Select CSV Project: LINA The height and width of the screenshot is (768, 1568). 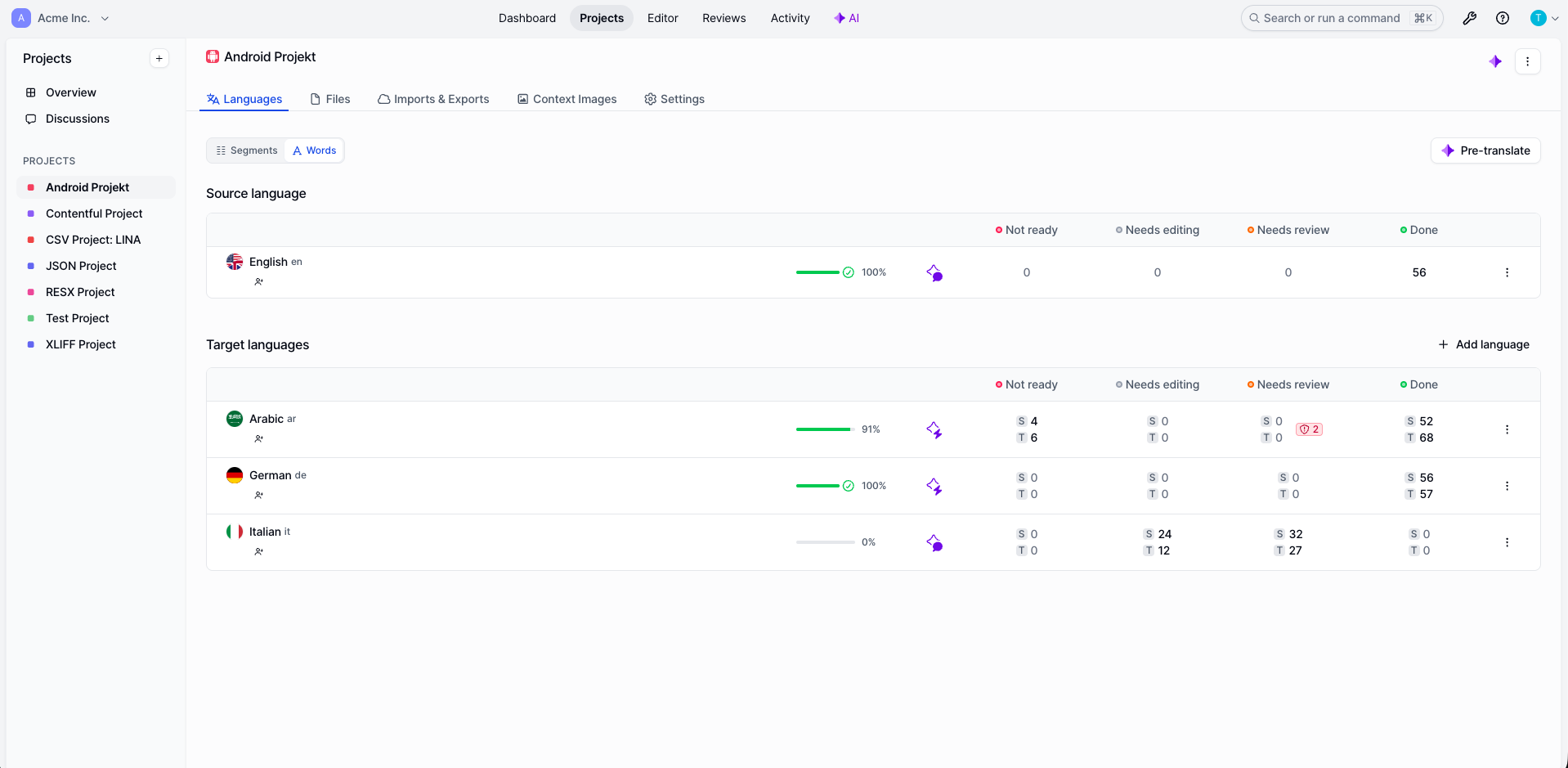coord(96,240)
